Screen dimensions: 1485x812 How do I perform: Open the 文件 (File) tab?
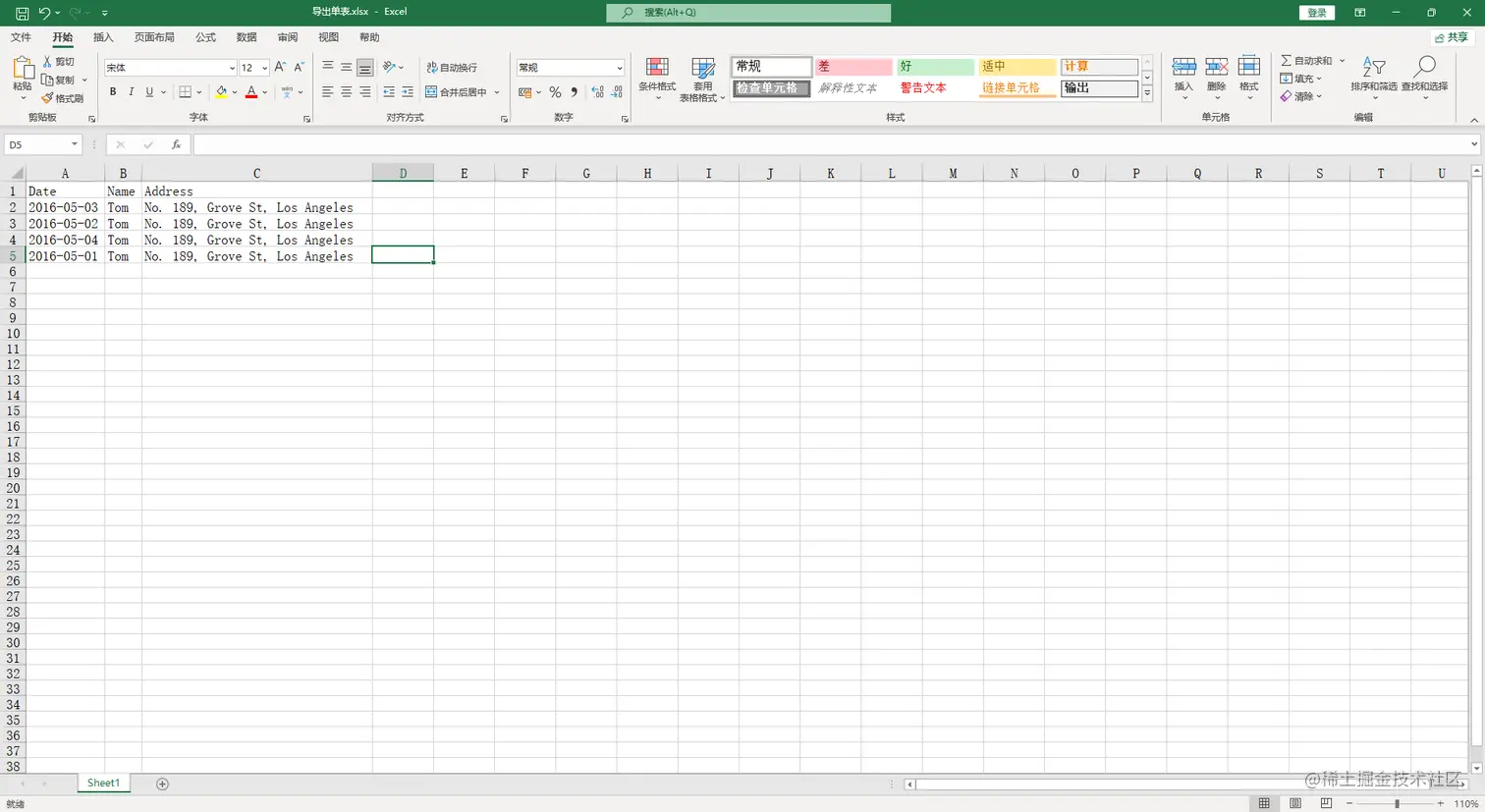click(x=21, y=37)
